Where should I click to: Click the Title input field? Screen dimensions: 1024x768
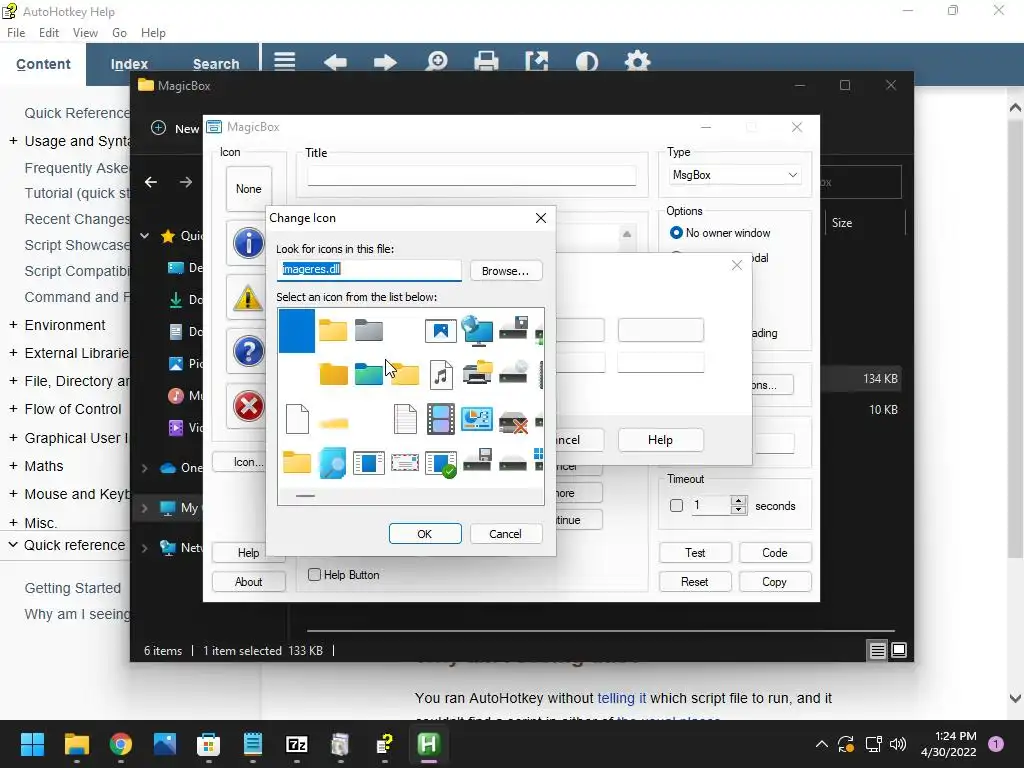[x=472, y=175]
